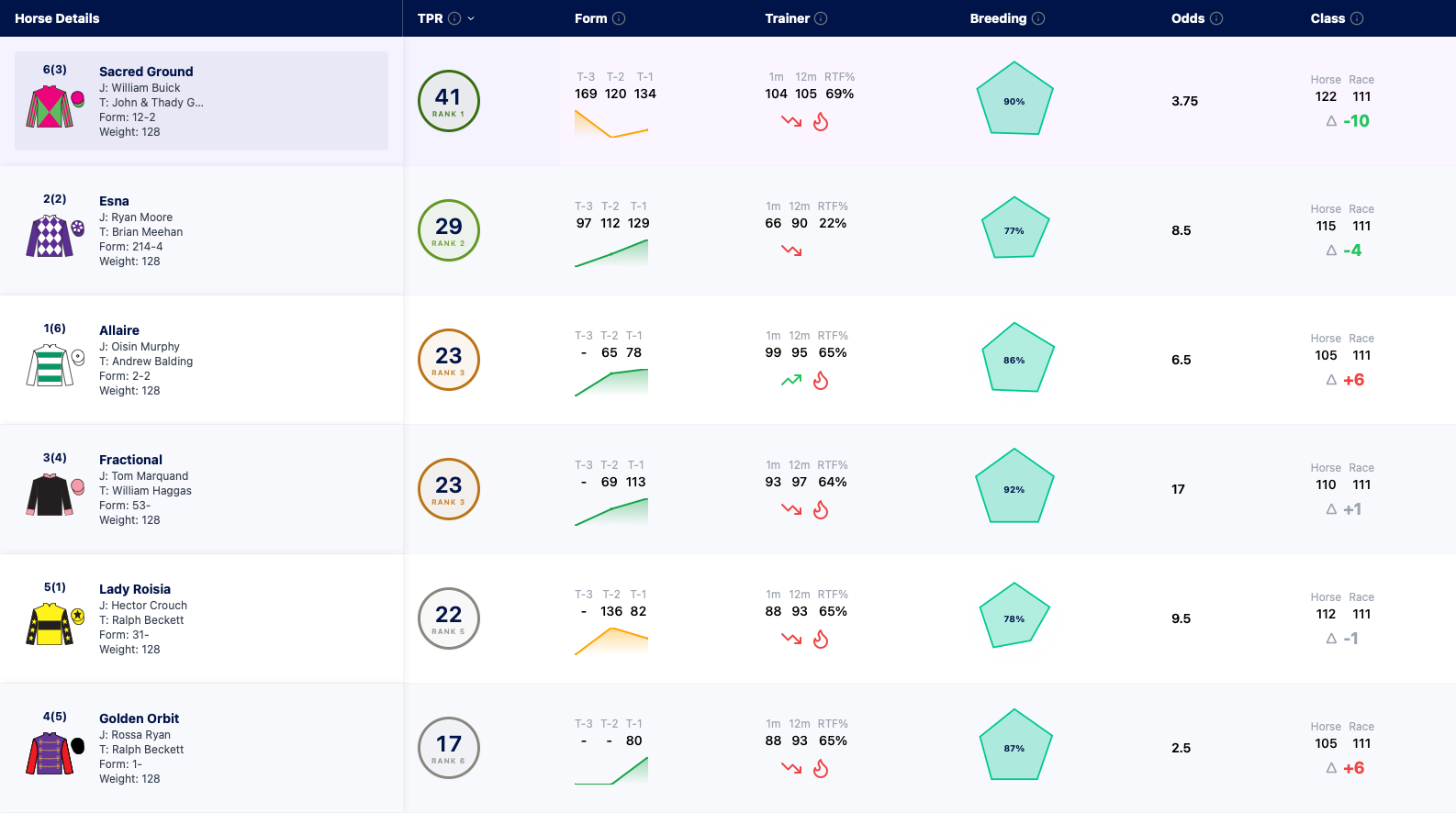Expand the TPR sort dropdown chevron
The image size is (1456, 813).
click(471, 18)
